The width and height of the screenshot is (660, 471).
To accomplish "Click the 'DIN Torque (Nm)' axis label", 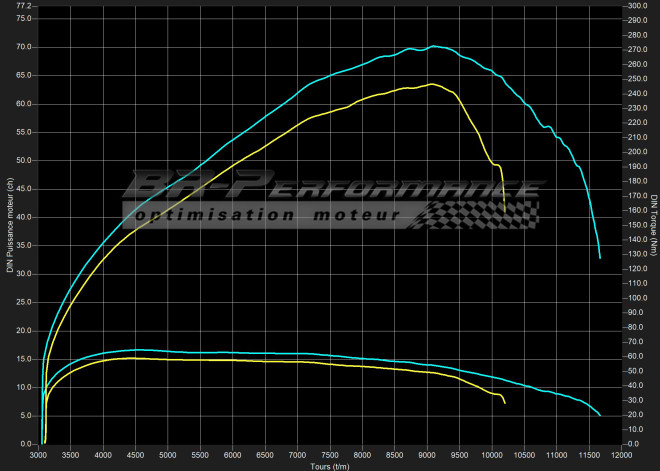I will [x=653, y=225].
